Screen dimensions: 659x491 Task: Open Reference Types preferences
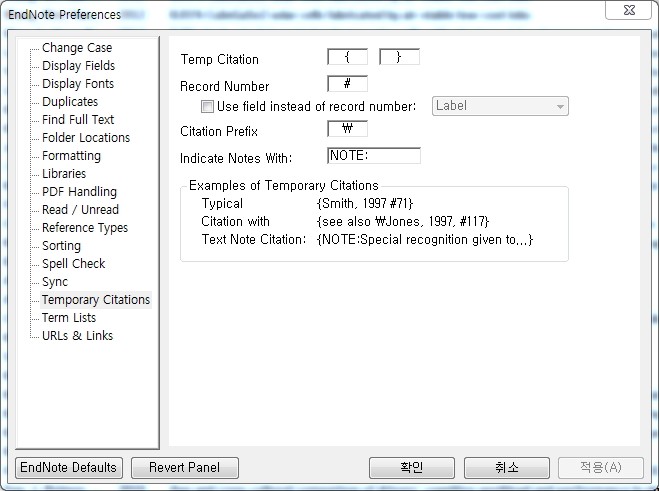(x=85, y=228)
